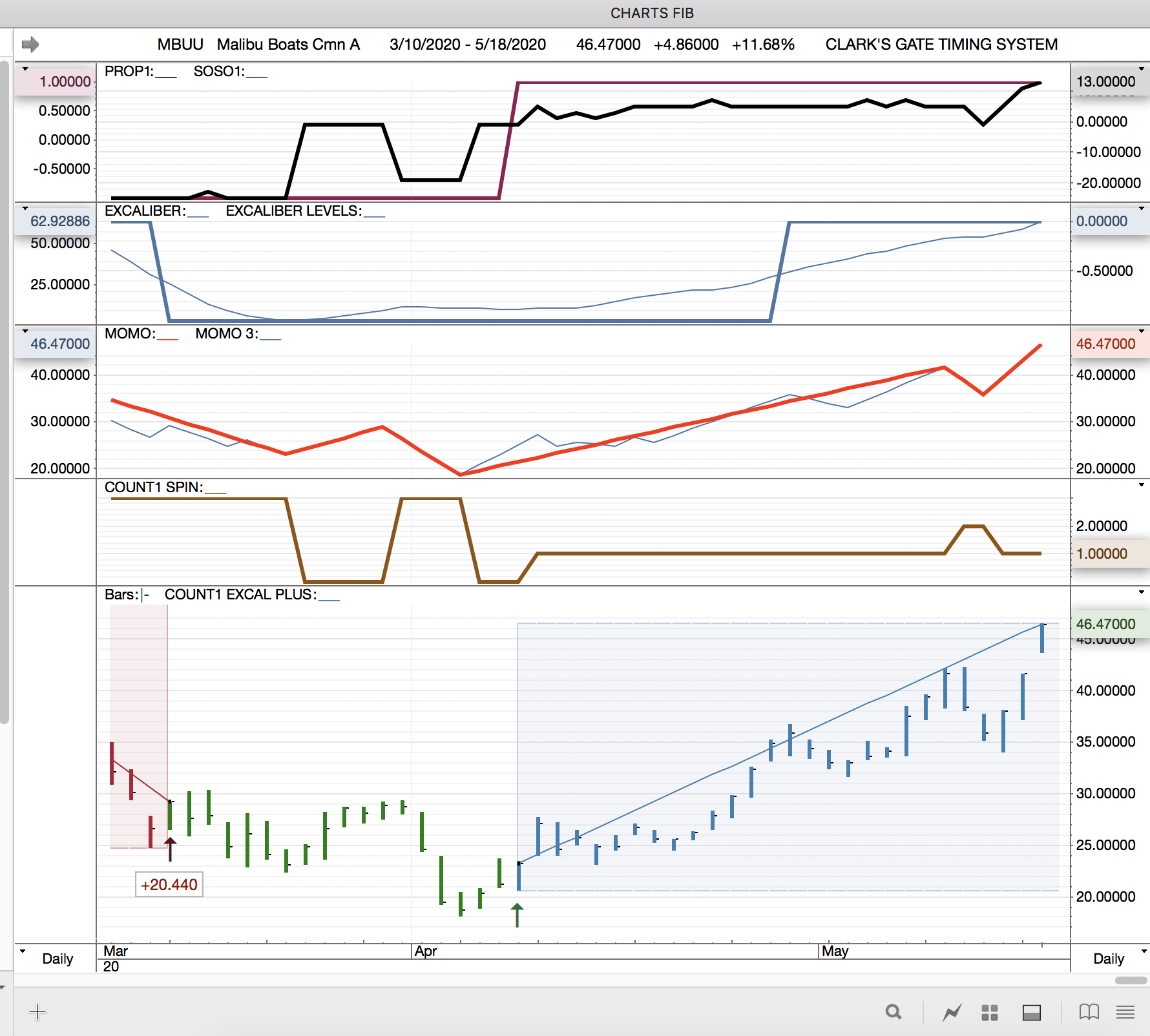Click PROP1 black line color swatch
Screen dimensions: 1150x1036
click(x=166, y=77)
